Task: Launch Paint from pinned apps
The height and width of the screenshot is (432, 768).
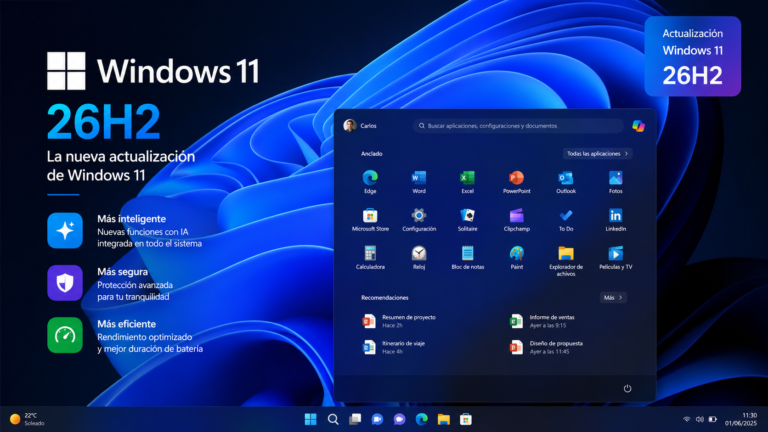Action: (x=516, y=258)
